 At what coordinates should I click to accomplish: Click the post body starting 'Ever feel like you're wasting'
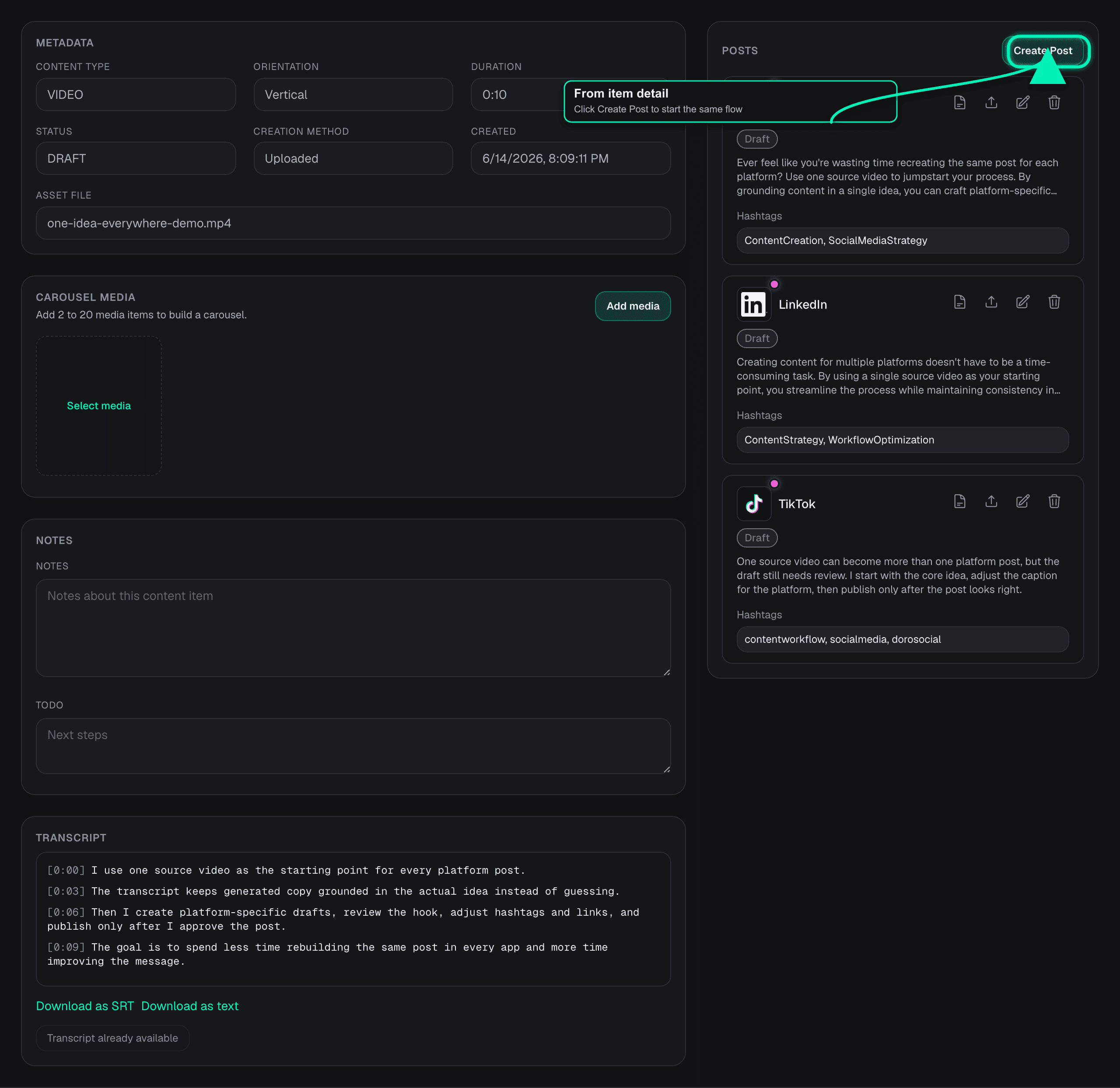click(x=898, y=177)
